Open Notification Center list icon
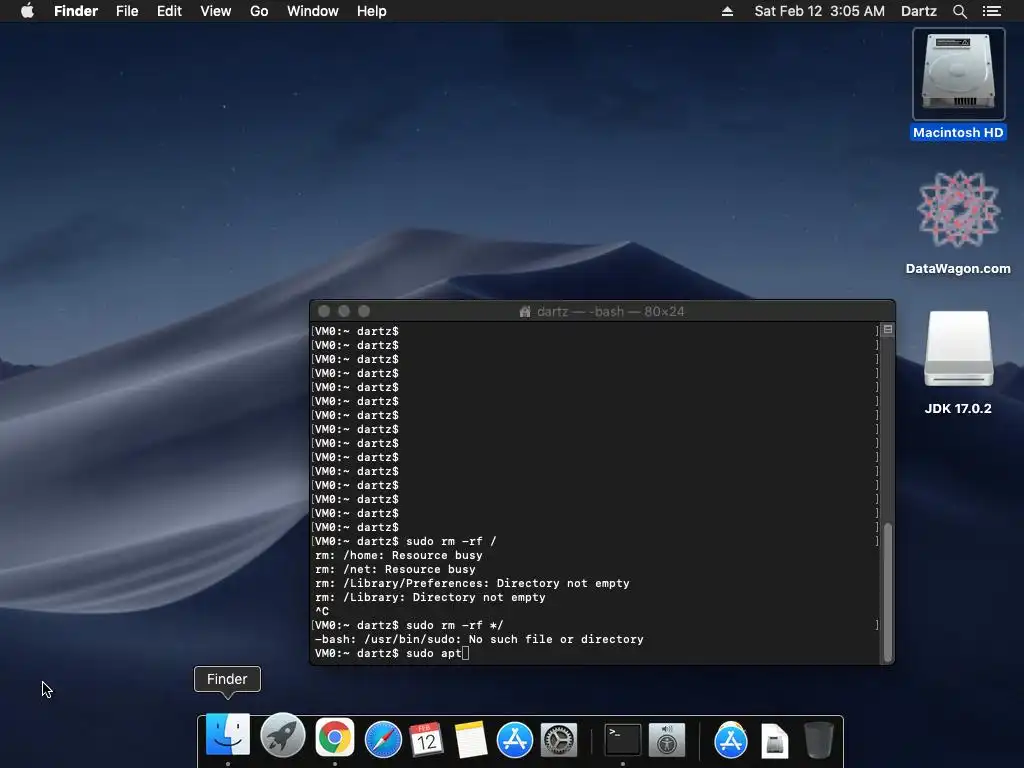Image resolution: width=1024 pixels, height=768 pixels. coord(992,11)
